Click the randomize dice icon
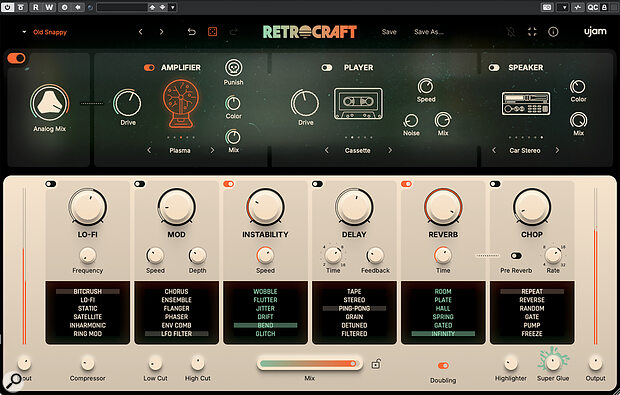Image resolution: width=620 pixels, height=395 pixels. (x=212, y=32)
